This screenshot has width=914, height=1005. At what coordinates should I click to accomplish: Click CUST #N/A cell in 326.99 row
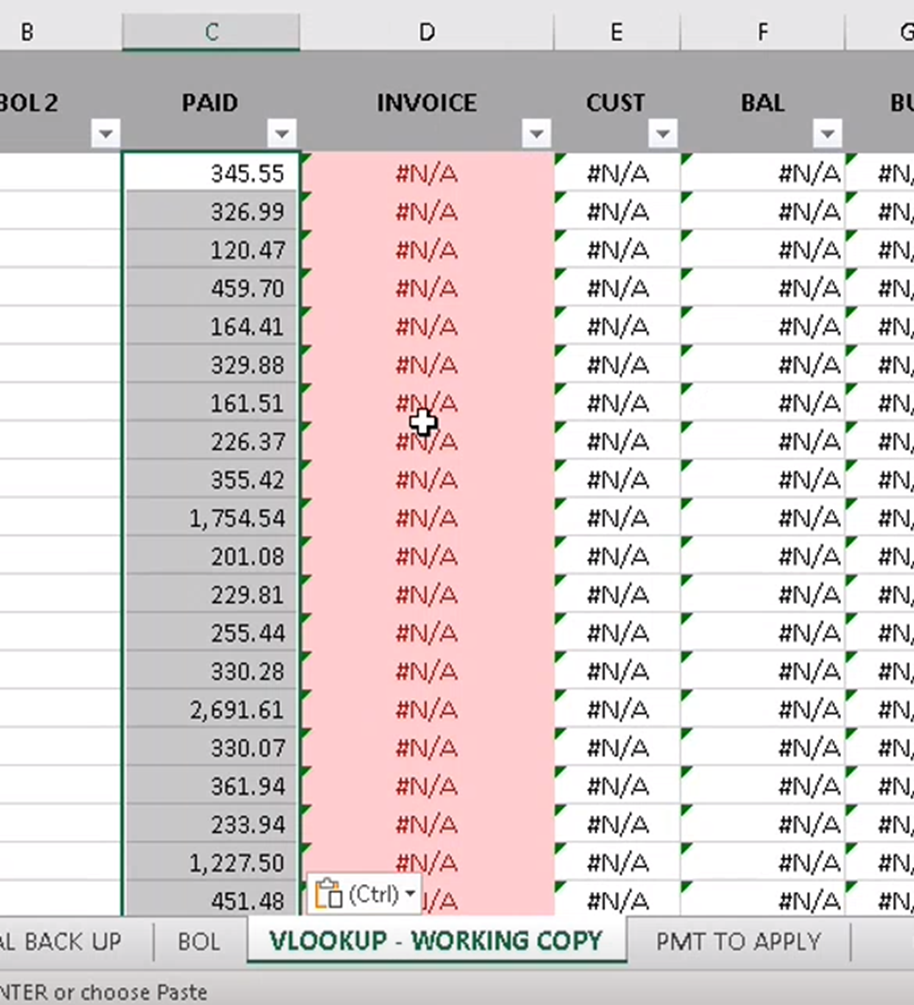coord(617,212)
